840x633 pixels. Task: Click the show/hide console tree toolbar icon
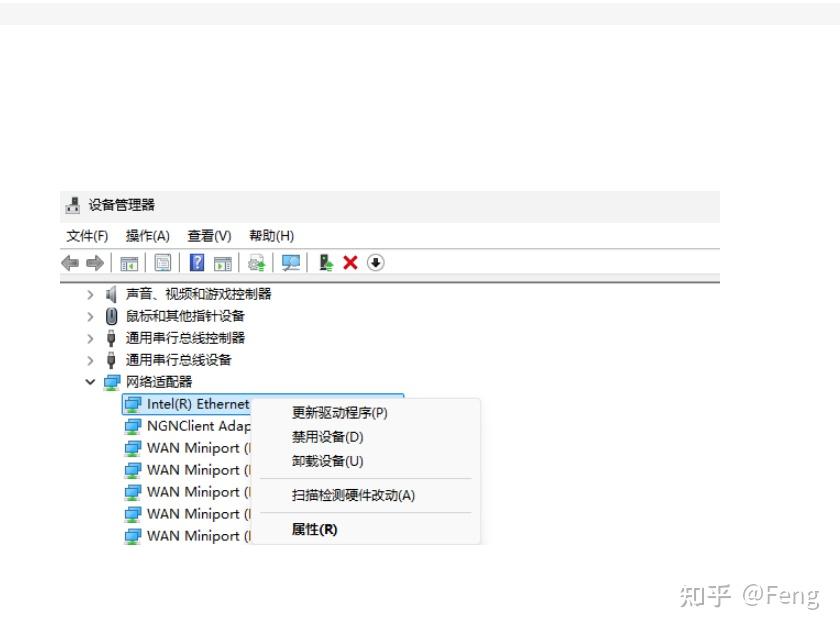click(x=127, y=262)
